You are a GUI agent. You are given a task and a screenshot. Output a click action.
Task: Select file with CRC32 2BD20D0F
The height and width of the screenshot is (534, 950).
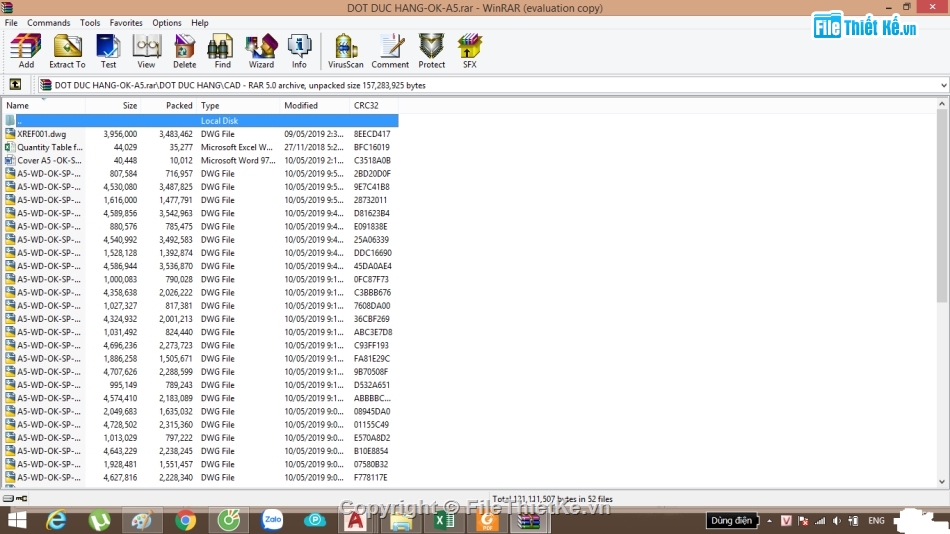tap(201, 173)
